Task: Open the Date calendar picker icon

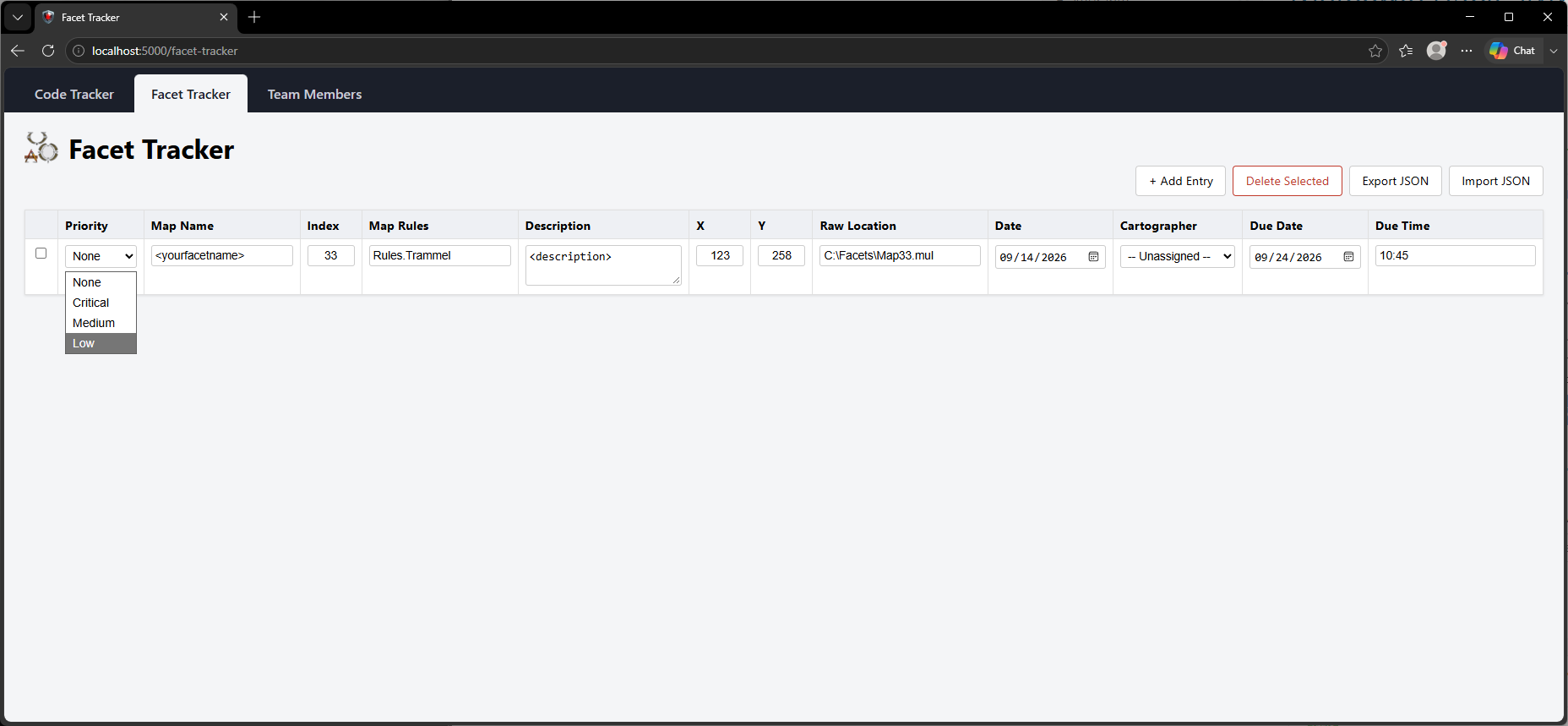Action: (1094, 257)
